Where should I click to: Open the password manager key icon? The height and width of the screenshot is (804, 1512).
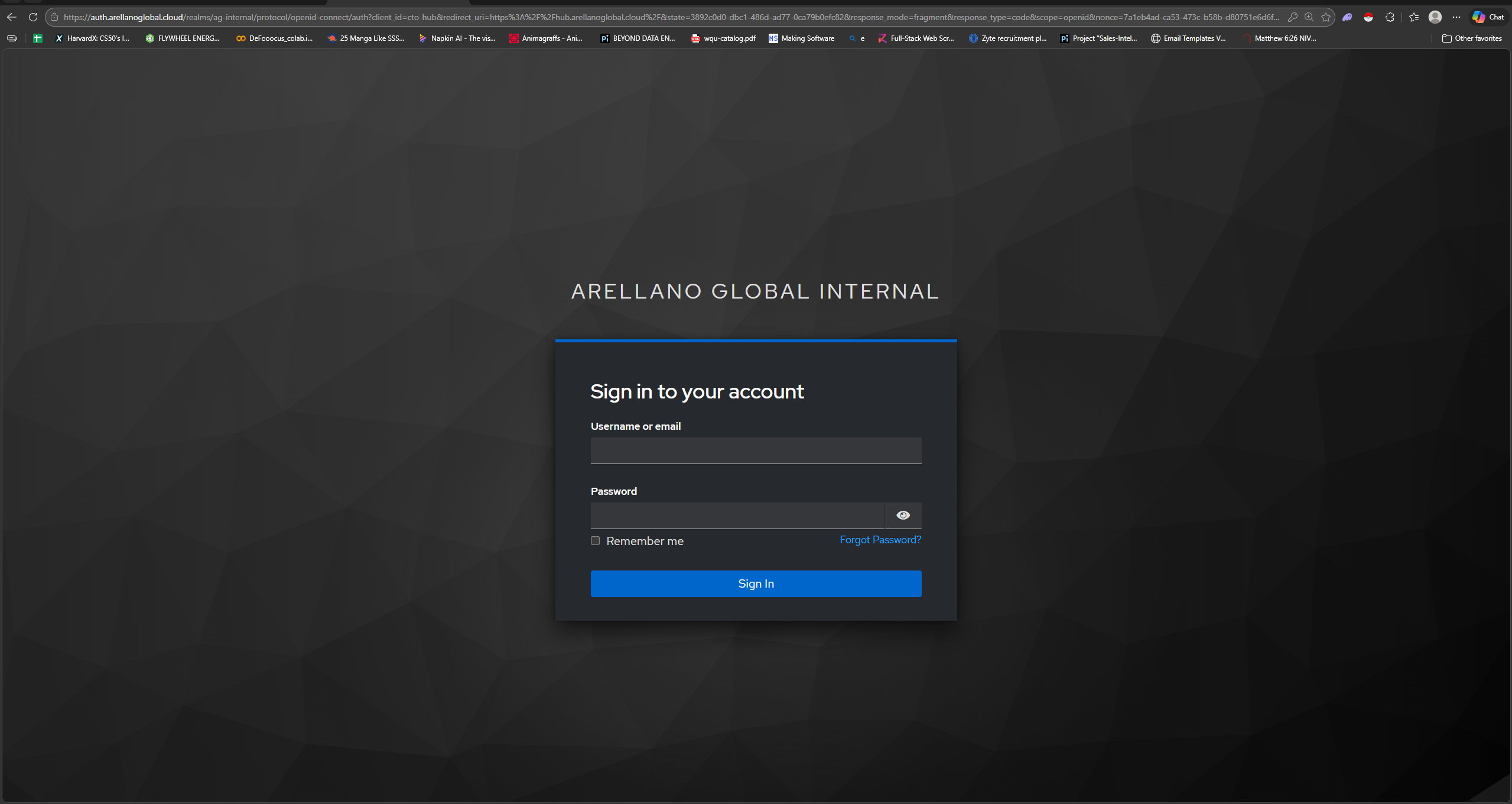[x=1292, y=17]
